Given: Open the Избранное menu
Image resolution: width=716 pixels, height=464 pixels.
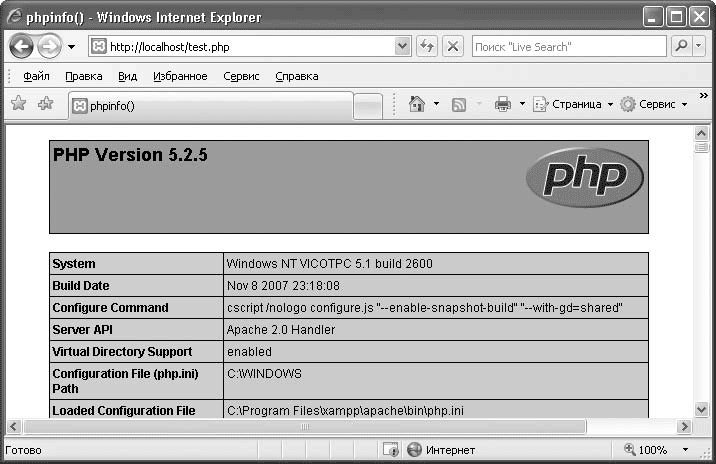Looking at the screenshot, I should click(x=180, y=76).
